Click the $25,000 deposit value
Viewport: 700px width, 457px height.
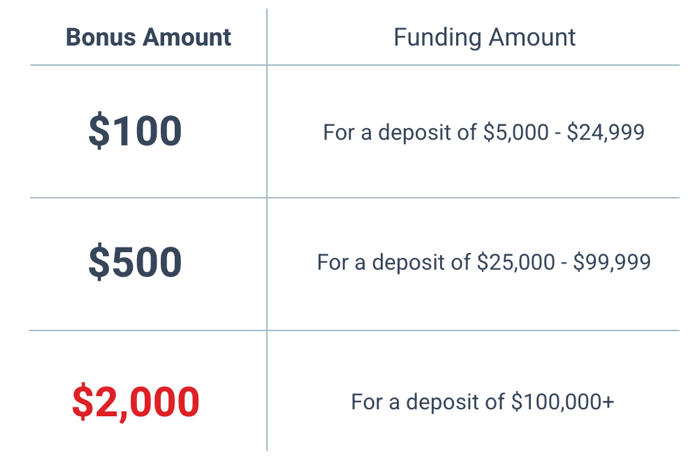[x=516, y=262]
